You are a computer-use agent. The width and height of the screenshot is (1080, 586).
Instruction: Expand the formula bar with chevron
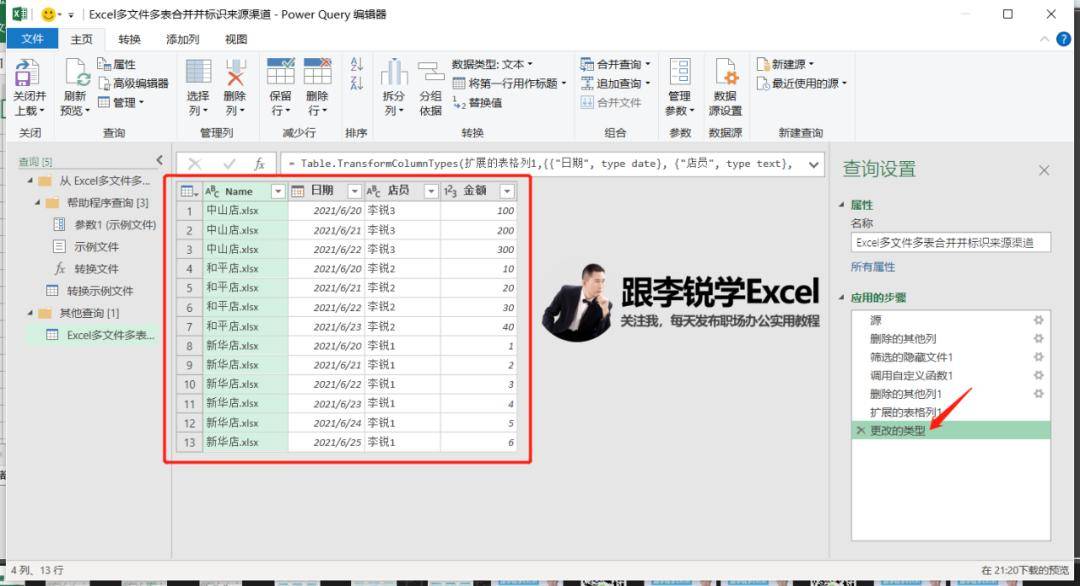tap(813, 165)
